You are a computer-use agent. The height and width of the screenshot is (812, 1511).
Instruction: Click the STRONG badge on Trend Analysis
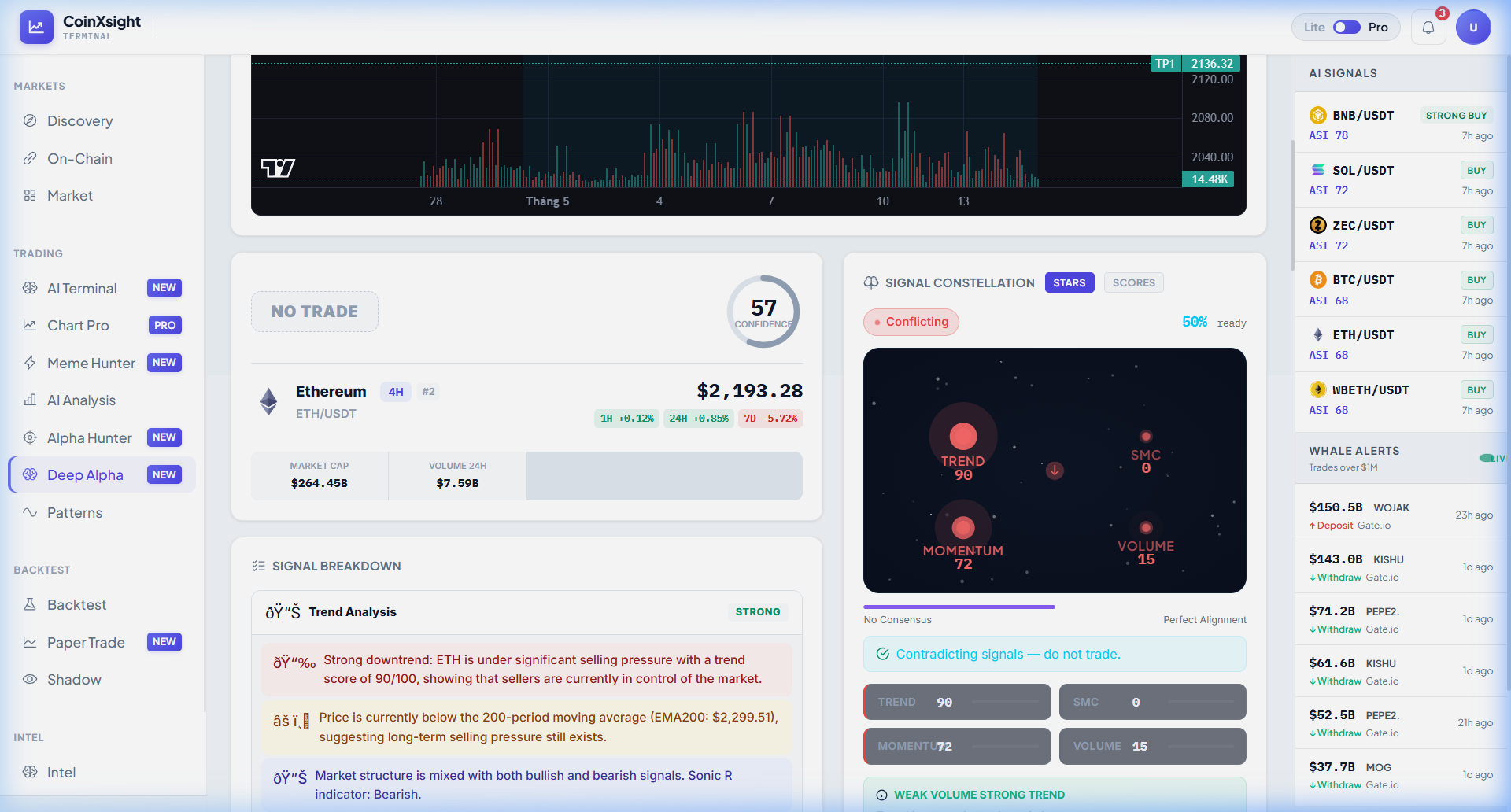pyautogui.click(x=758, y=611)
